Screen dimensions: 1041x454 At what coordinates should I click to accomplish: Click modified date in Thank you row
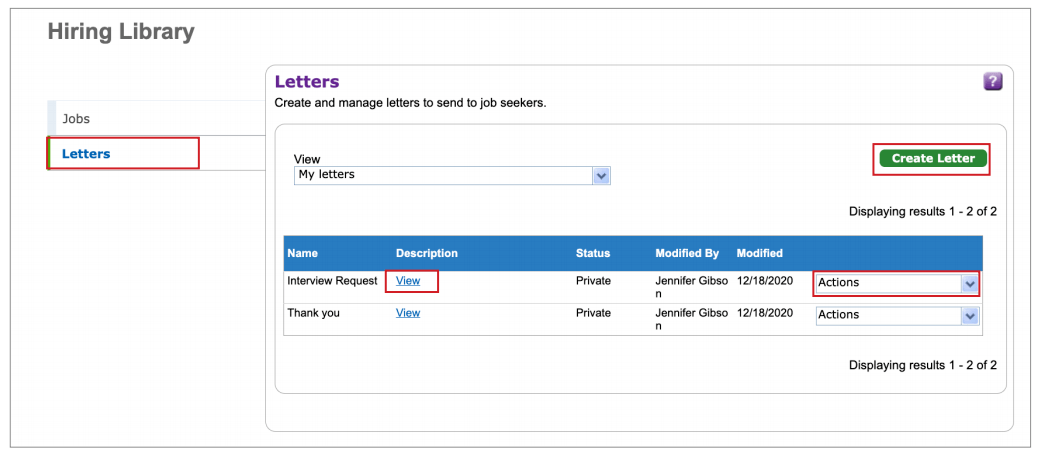coord(764,313)
